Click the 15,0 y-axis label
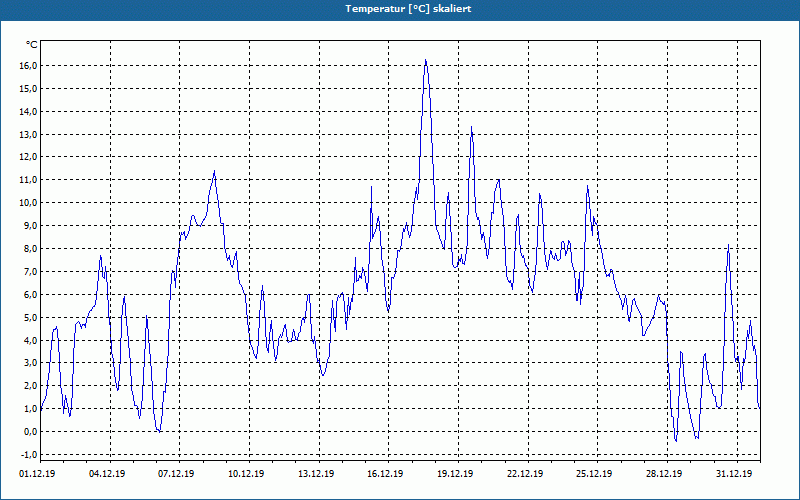This screenshot has height=500, width=800. click(x=28, y=89)
